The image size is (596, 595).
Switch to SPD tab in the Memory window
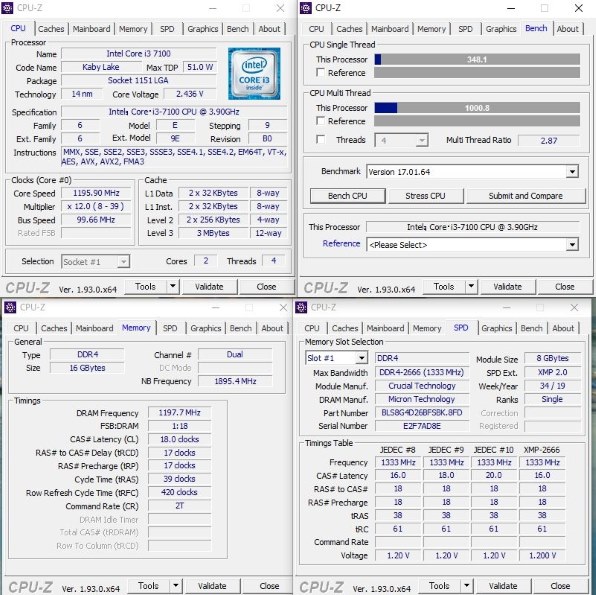[x=170, y=328]
